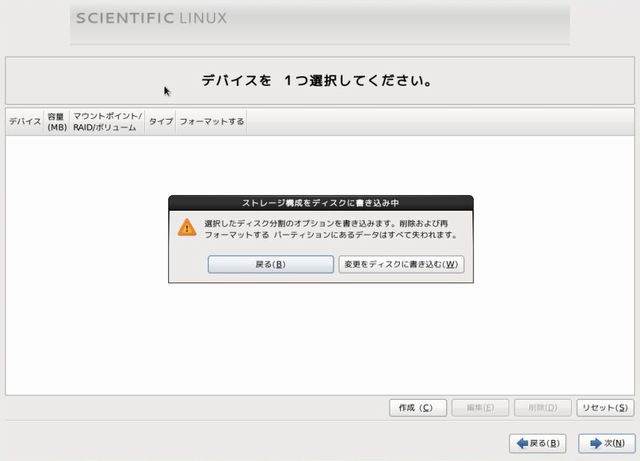This screenshot has width=640, height=461.
Task: Click the left arrow icon on bottom 戻る
Action: [521, 443]
